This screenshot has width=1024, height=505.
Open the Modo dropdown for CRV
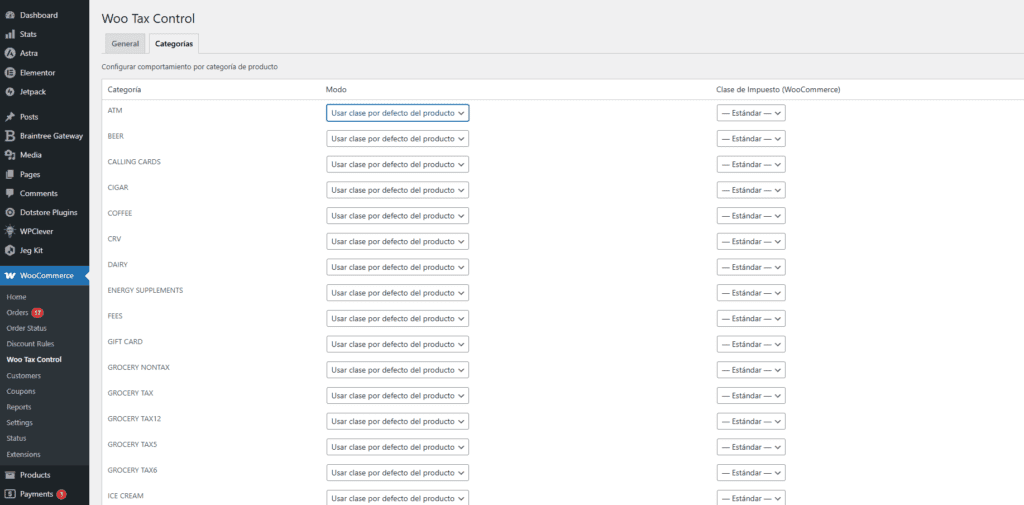pos(398,241)
